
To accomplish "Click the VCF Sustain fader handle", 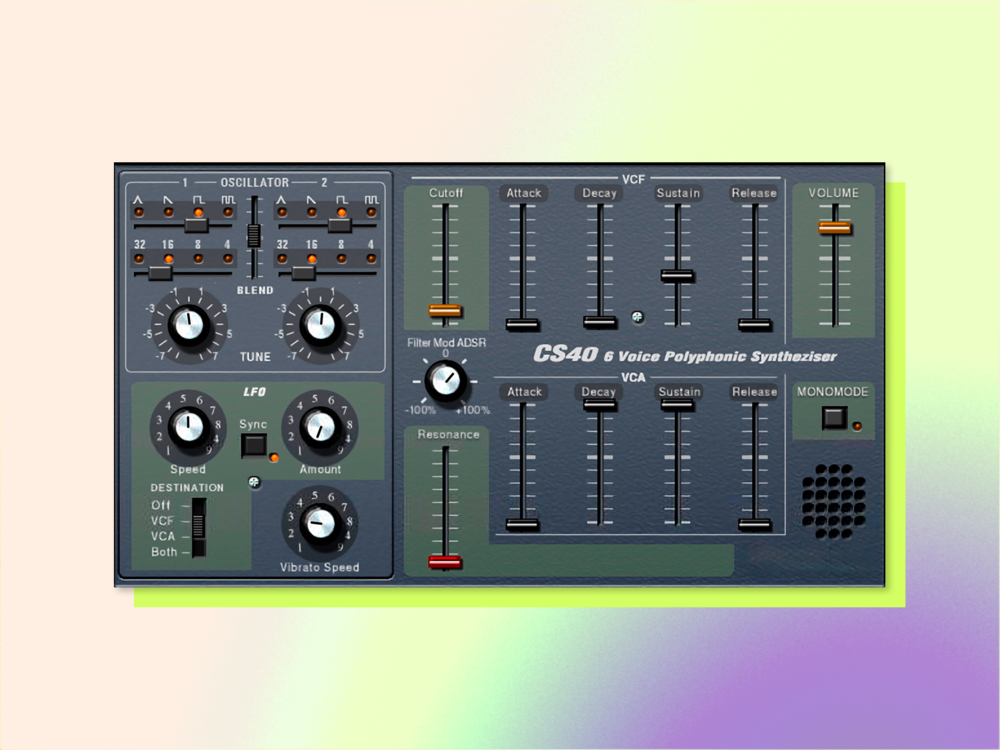I will [x=677, y=276].
